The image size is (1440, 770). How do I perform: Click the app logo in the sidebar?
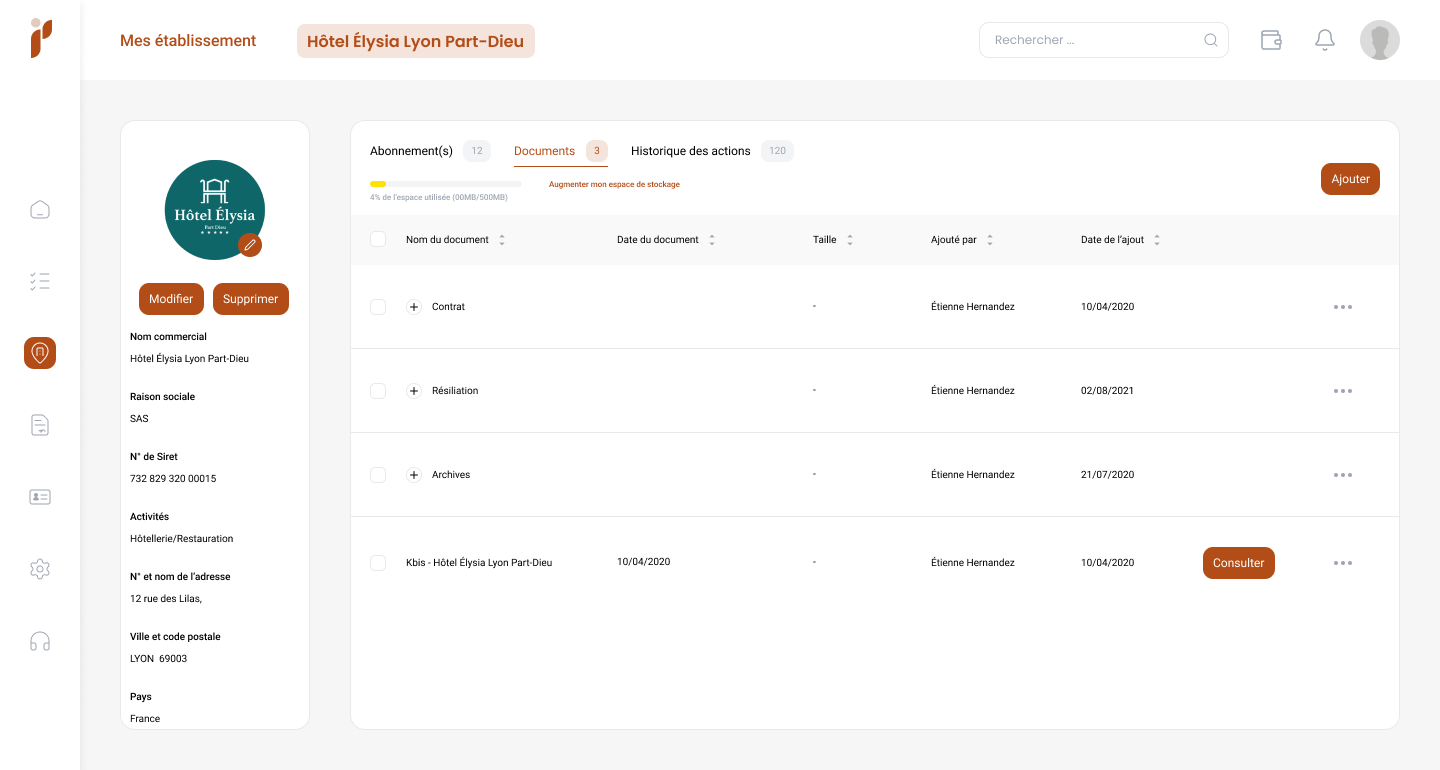tap(40, 38)
